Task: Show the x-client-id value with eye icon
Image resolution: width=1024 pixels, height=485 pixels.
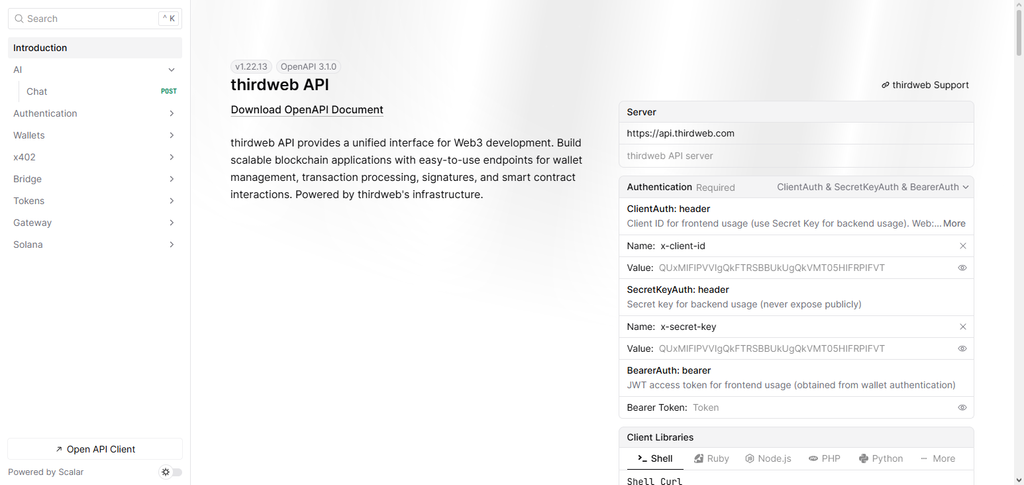Action: (x=962, y=268)
